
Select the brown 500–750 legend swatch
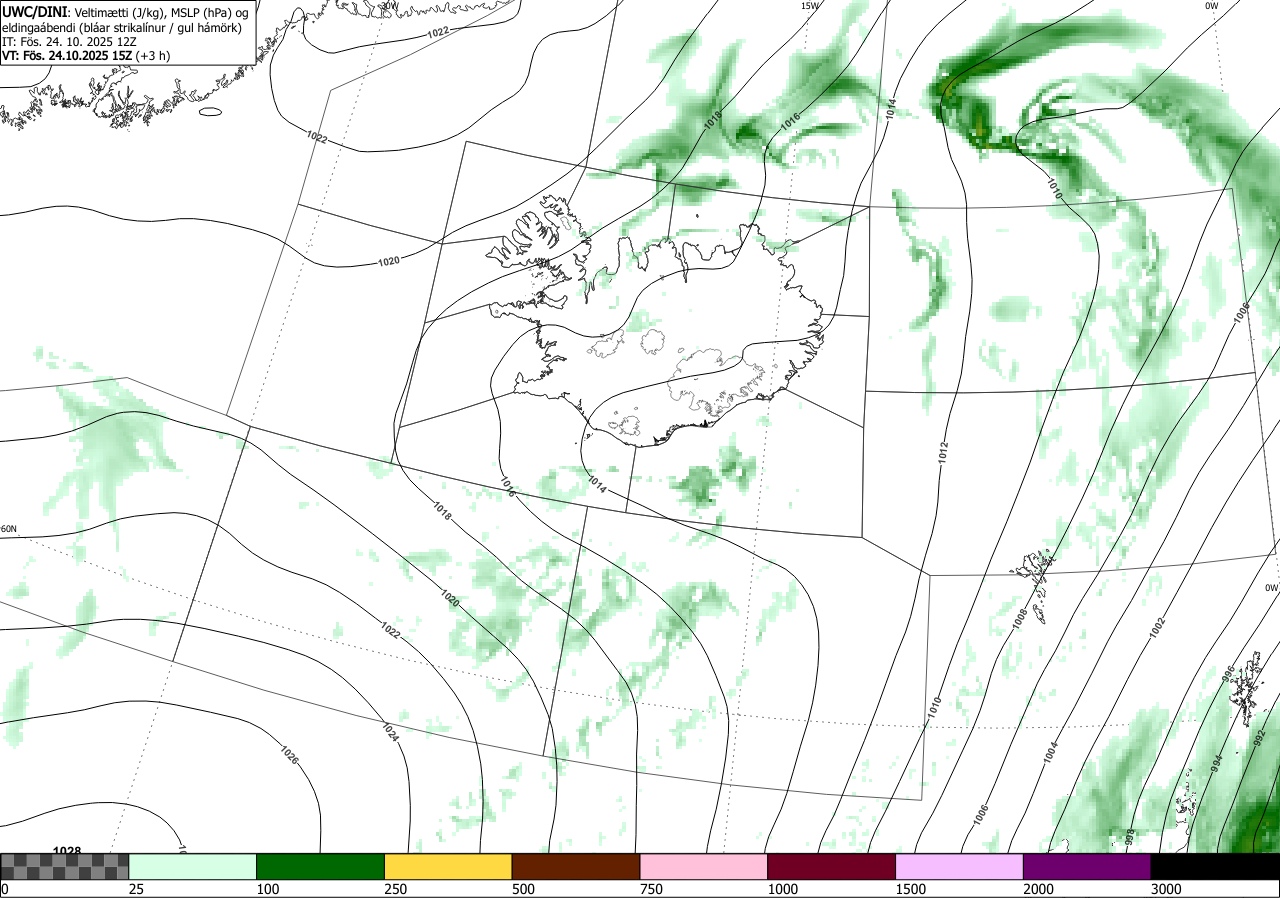point(575,867)
